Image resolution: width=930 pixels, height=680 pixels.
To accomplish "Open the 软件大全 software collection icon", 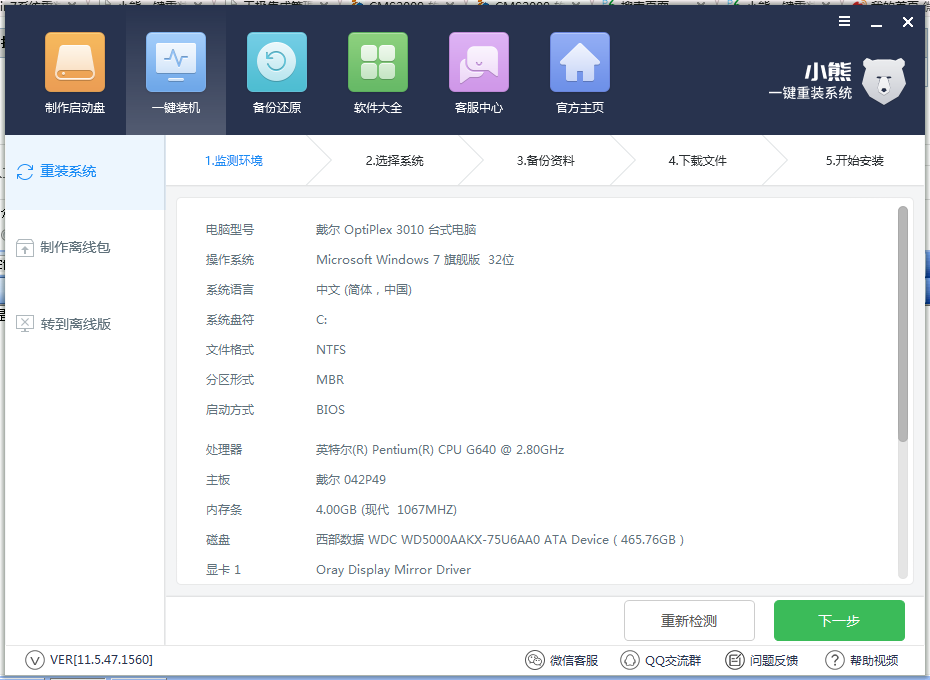I will [378, 73].
